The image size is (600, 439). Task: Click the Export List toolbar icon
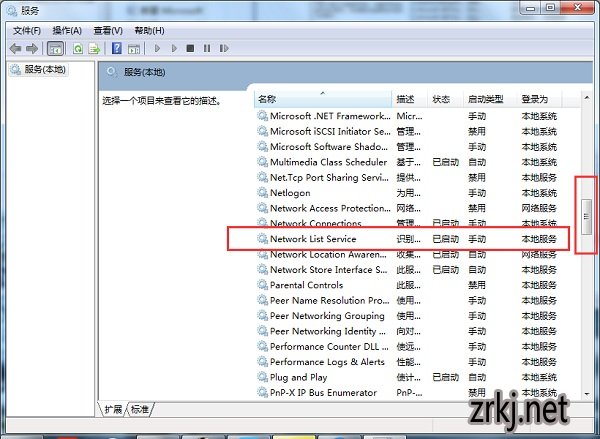[94, 49]
